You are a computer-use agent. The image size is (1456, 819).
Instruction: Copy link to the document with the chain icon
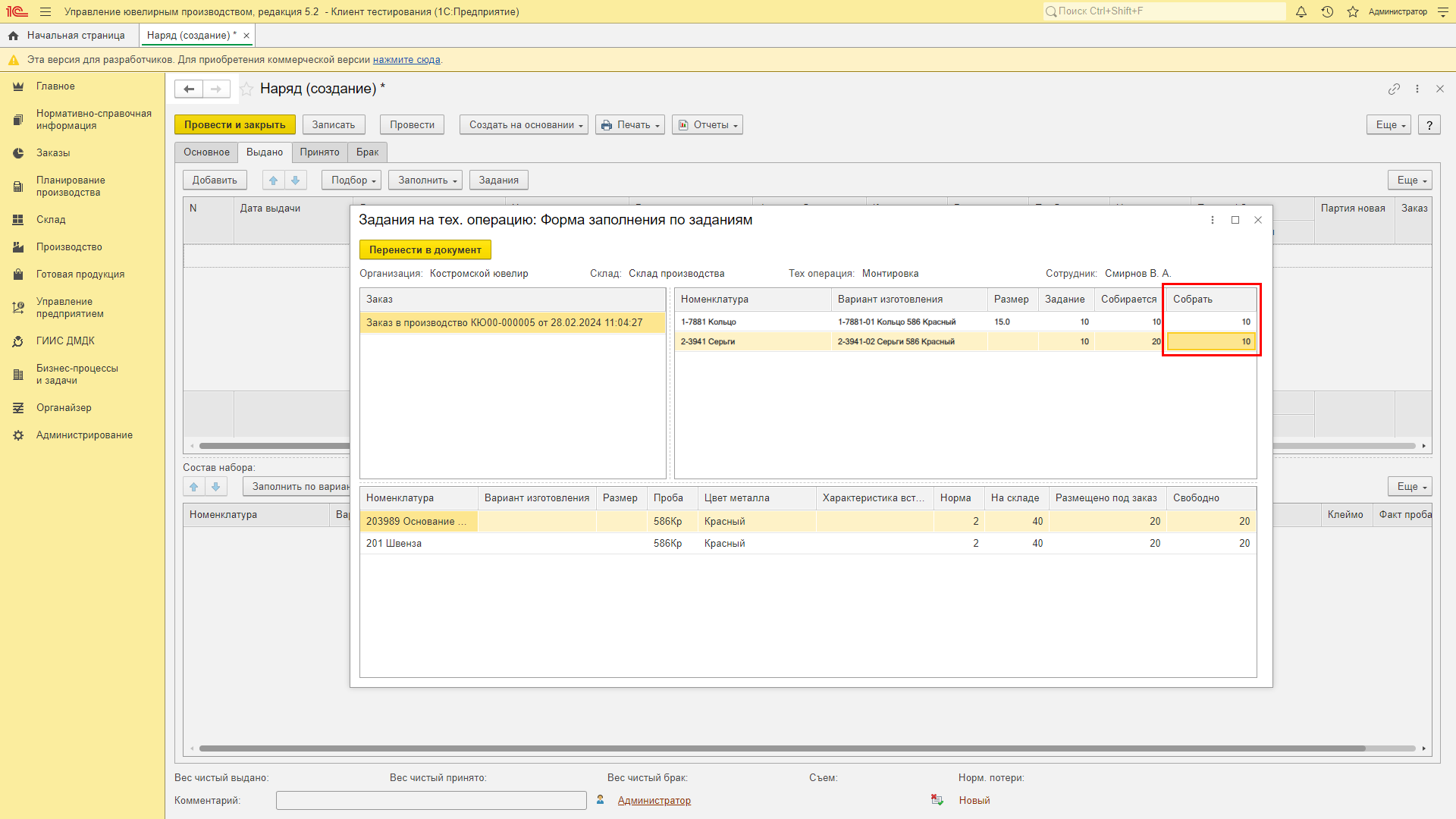click(1394, 89)
